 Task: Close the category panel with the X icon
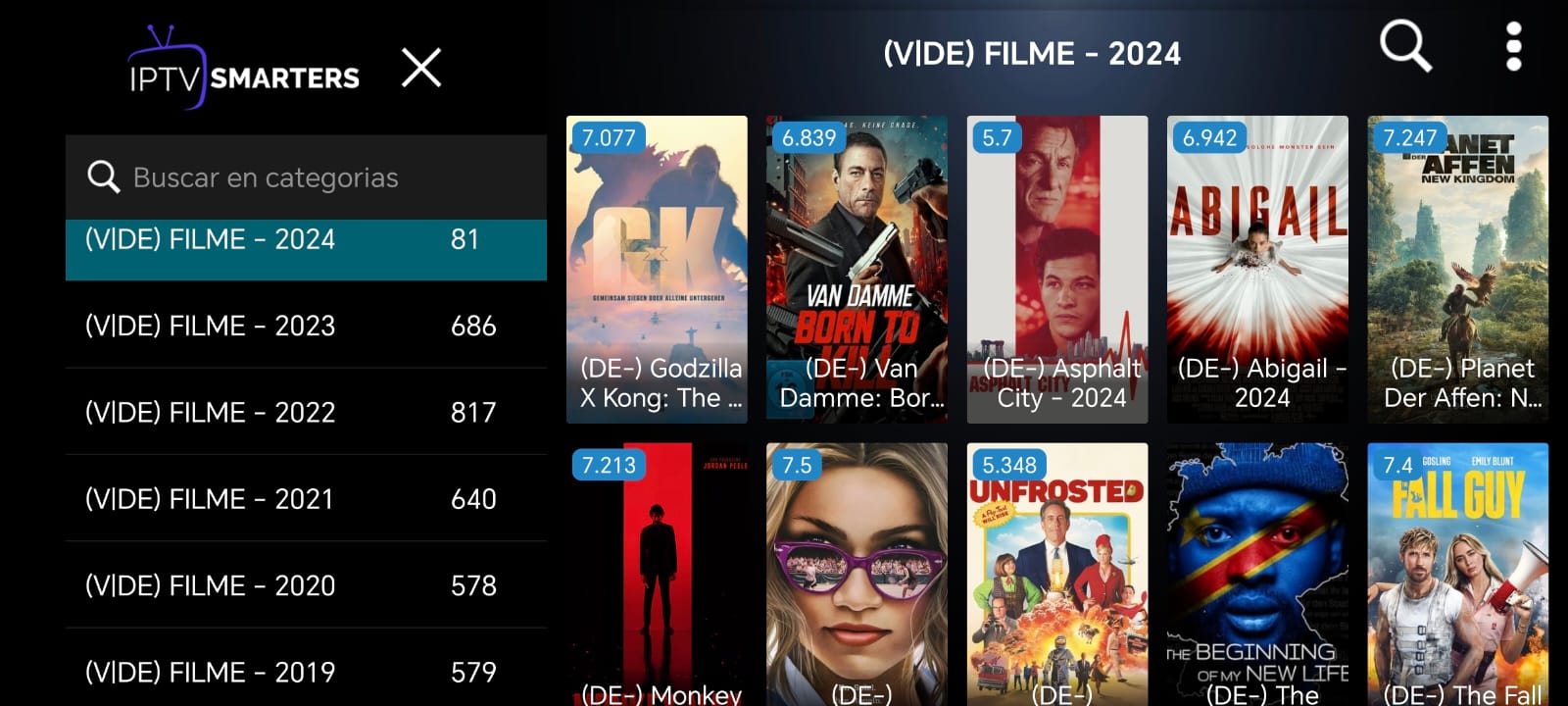coord(421,68)
